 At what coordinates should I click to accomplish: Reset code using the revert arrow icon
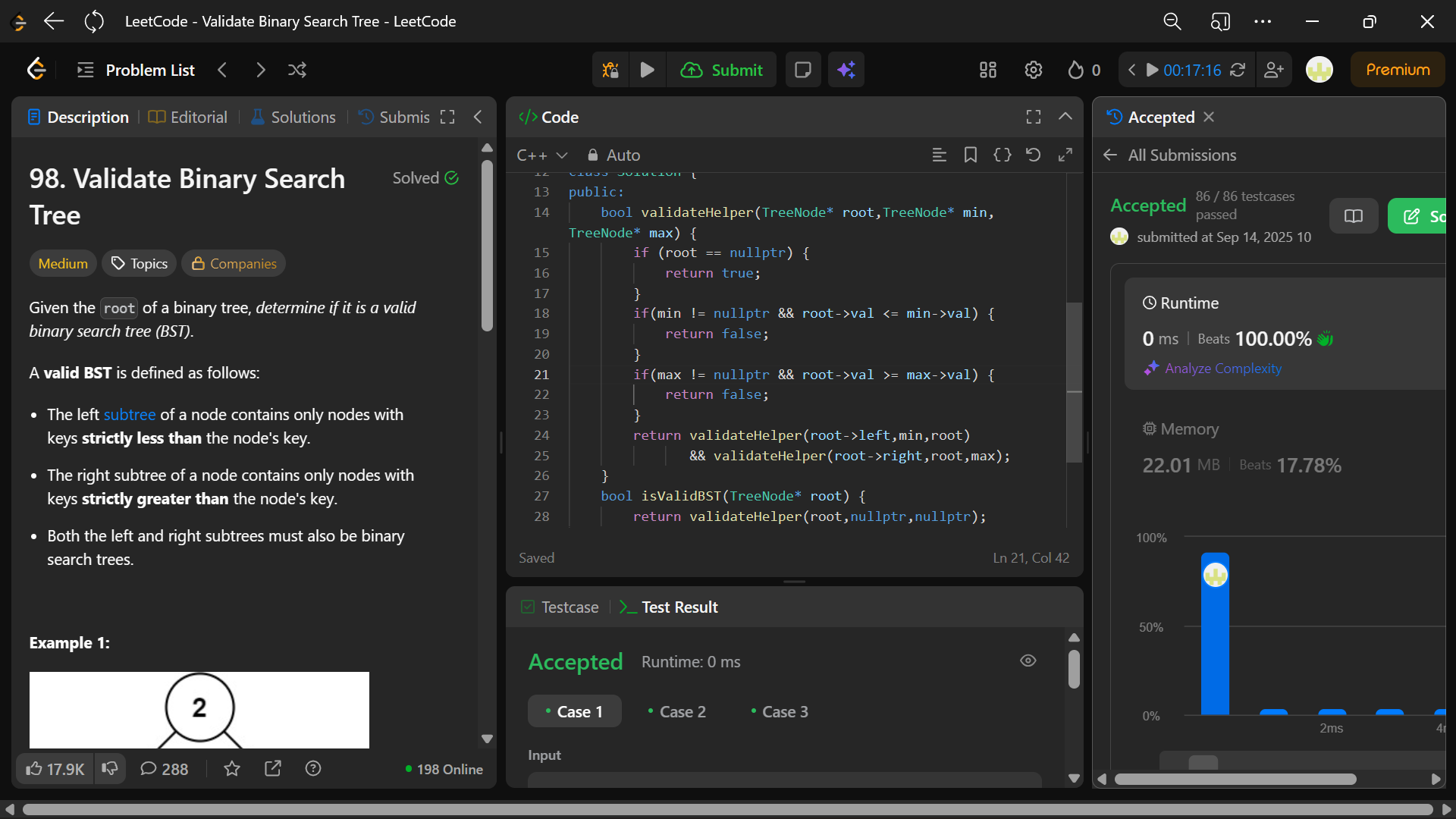tap(1033, 155)
